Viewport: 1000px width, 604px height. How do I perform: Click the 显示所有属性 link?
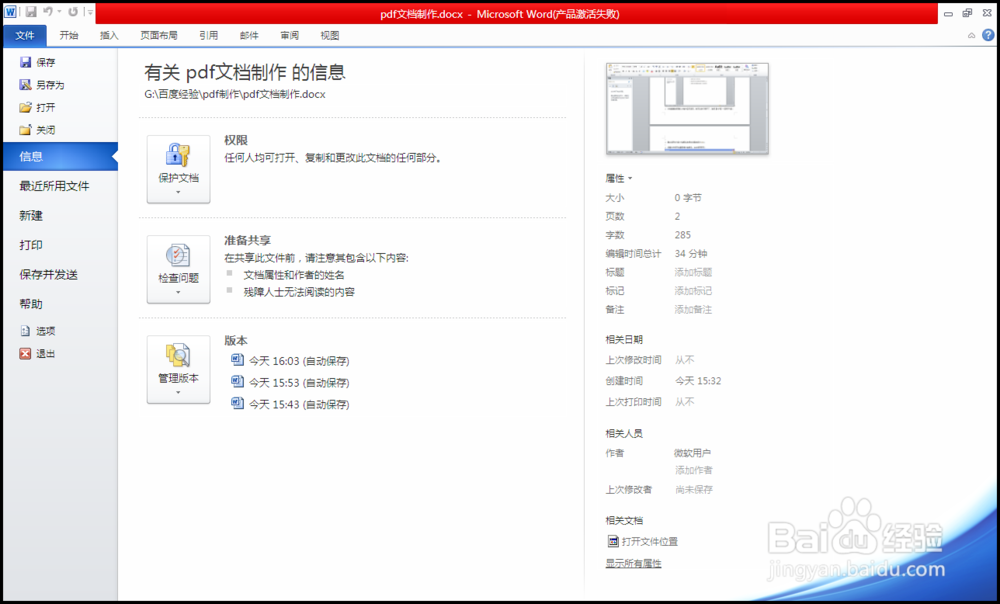point(633,563)
